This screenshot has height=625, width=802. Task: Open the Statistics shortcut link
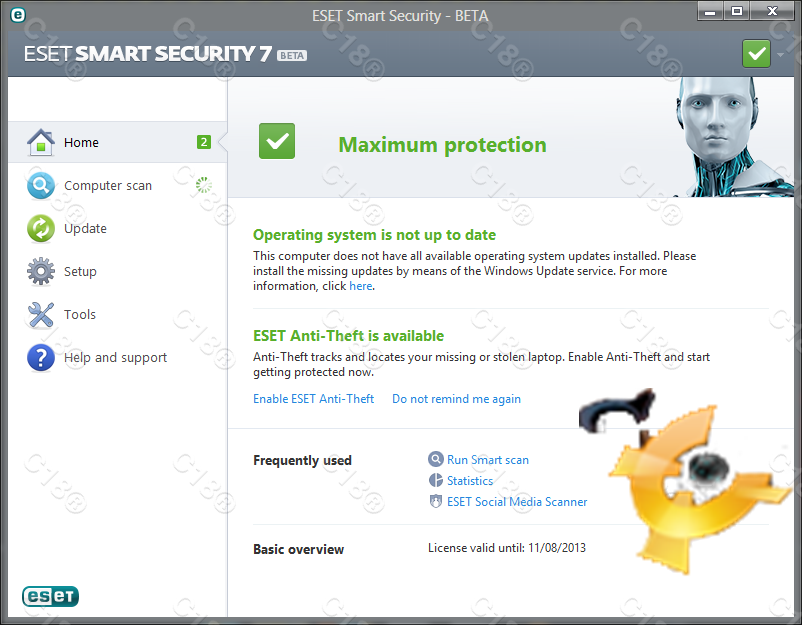470,481
